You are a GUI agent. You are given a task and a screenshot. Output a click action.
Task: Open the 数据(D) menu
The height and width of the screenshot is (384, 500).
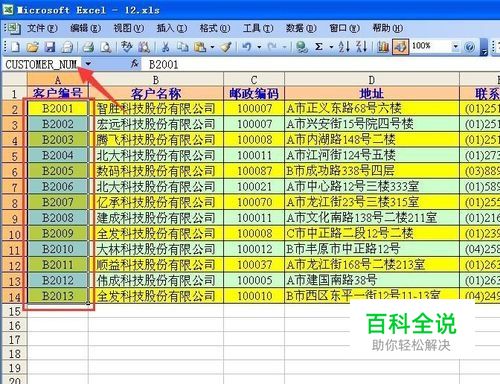point(301,28)
